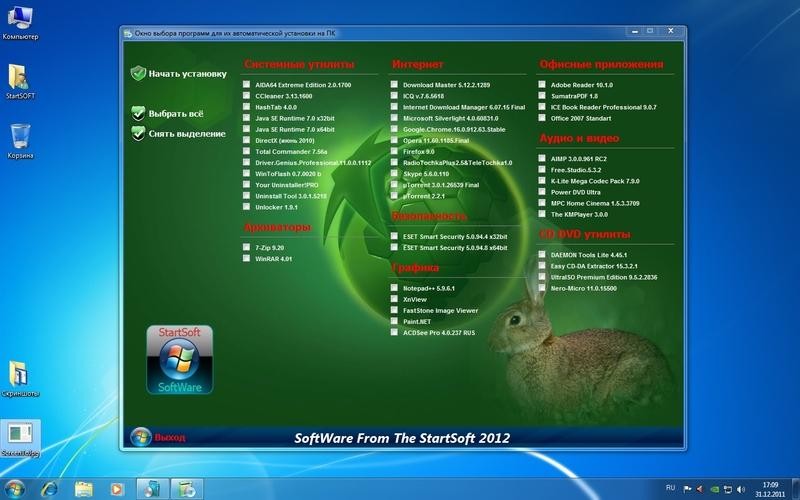Screen dimensions: 800x500
Task: Click the Free.Studio.5.3.2 label
Action: (x=576, y=170)
